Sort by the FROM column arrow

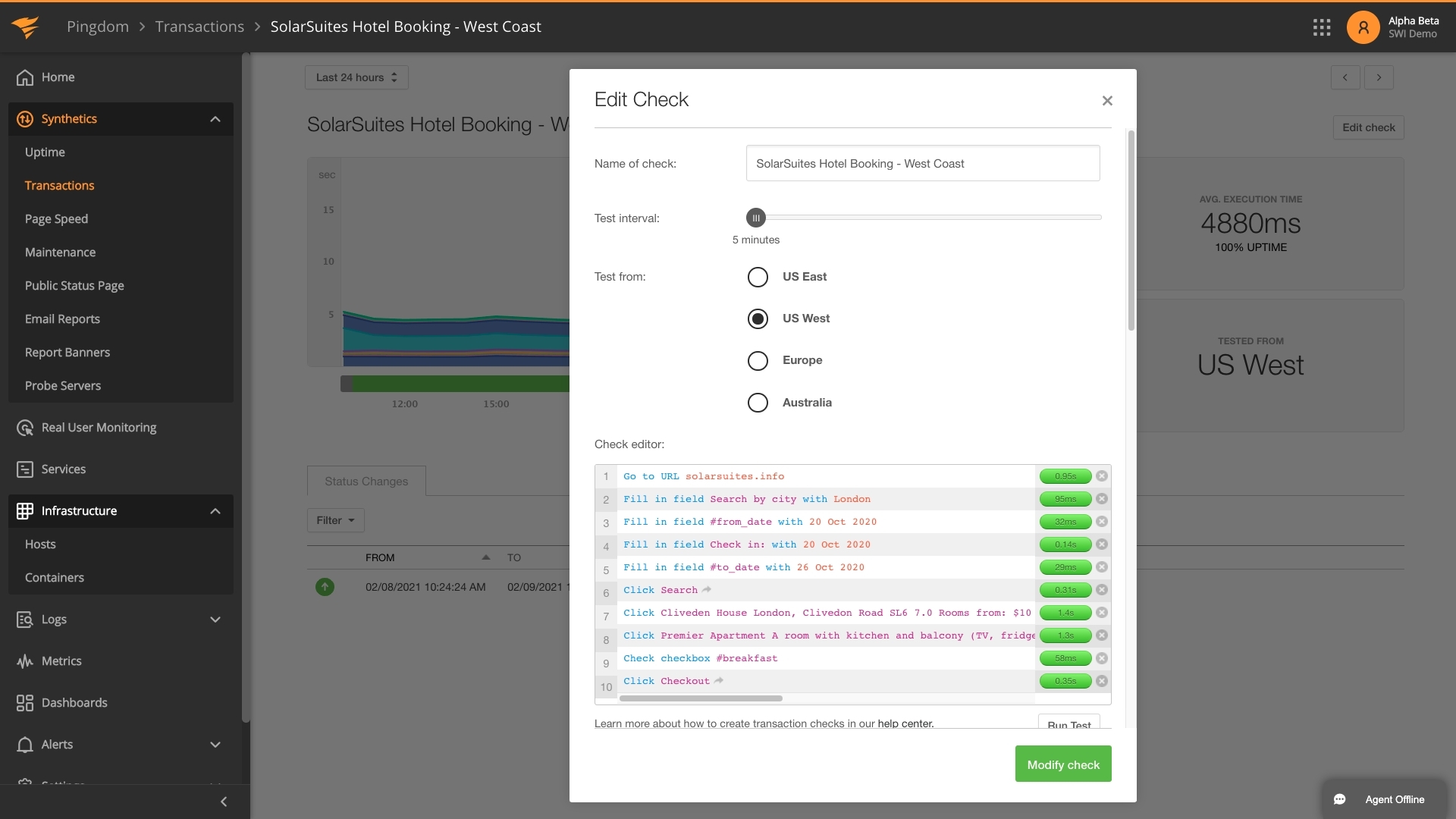point(486,557)
